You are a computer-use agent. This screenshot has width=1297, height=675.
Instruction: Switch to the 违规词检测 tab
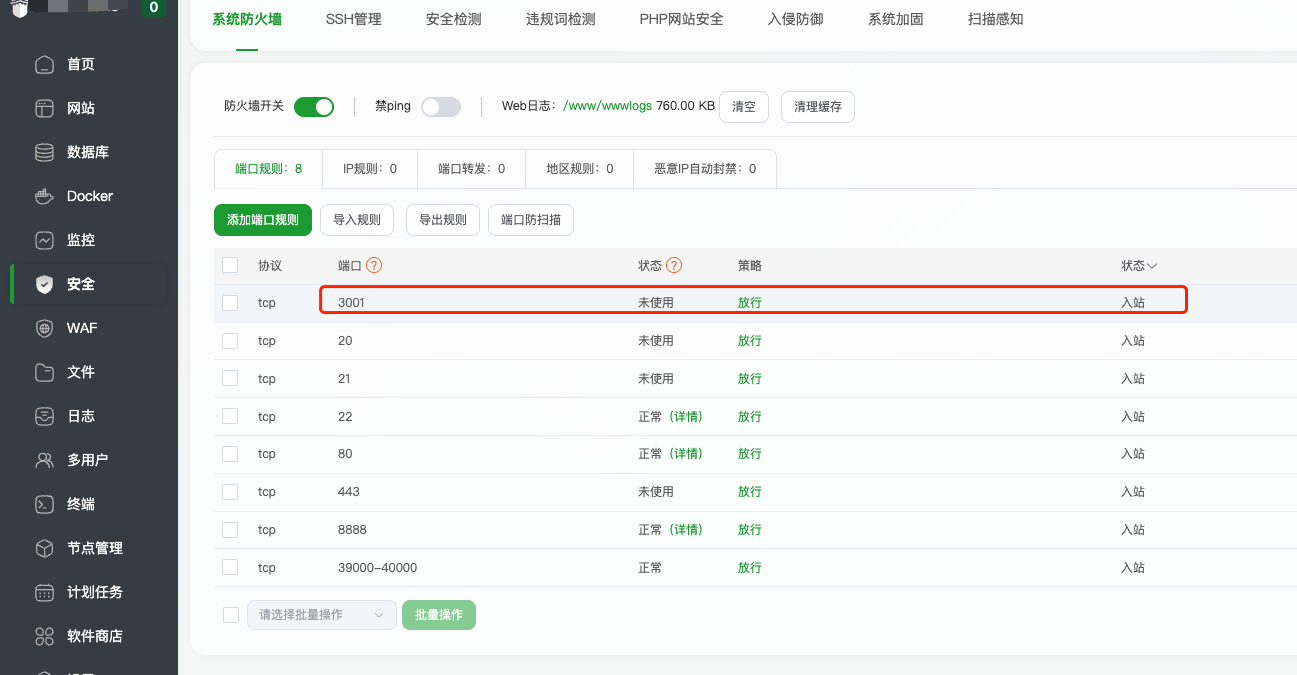click(x=561, y=19)
